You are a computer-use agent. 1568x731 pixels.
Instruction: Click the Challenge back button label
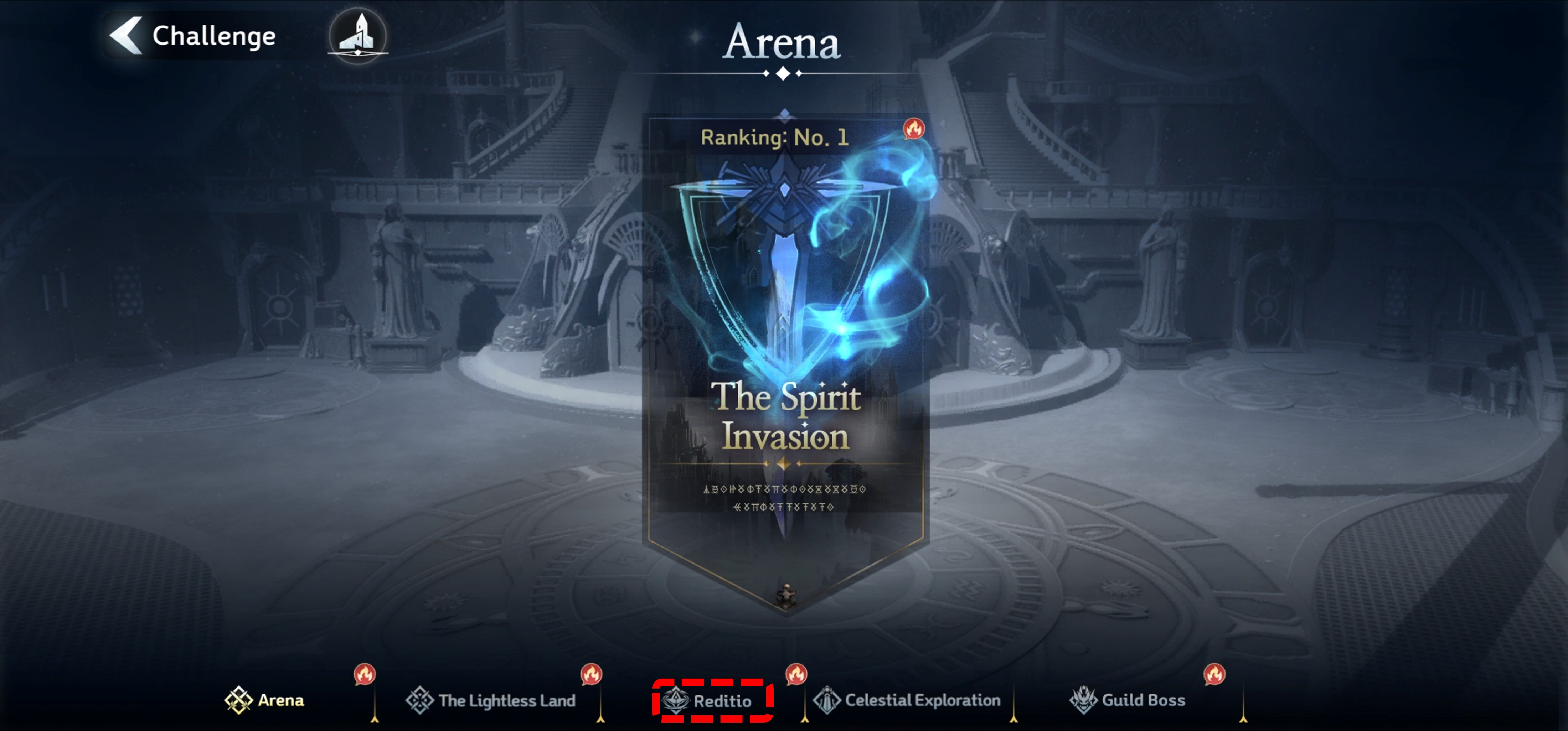(214, 37)
